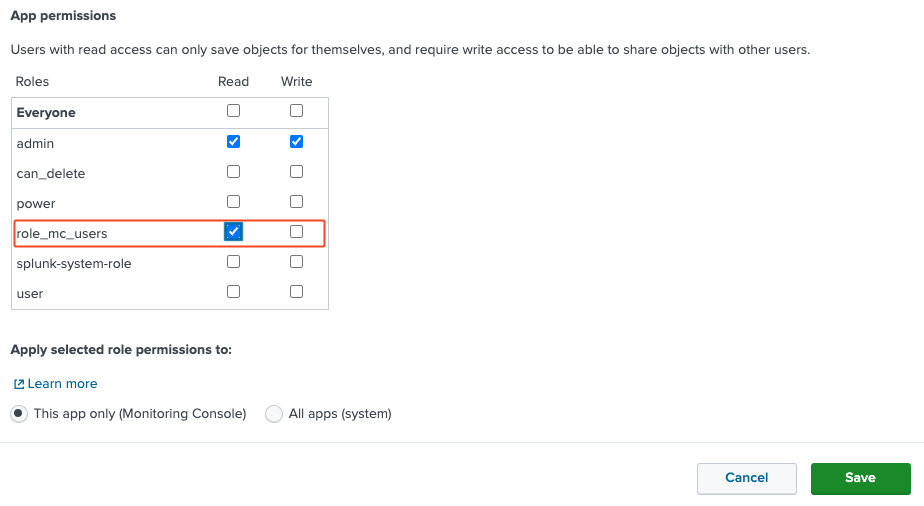Screen dimensions: 924x506
Task: Check Read box for can_delete role
Action: [233, 172]
